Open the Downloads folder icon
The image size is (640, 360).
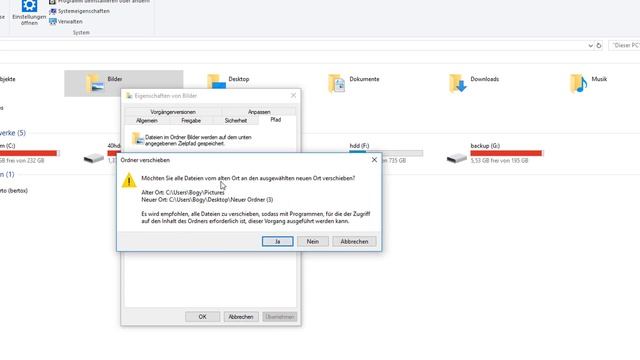(x=457, y=83)
